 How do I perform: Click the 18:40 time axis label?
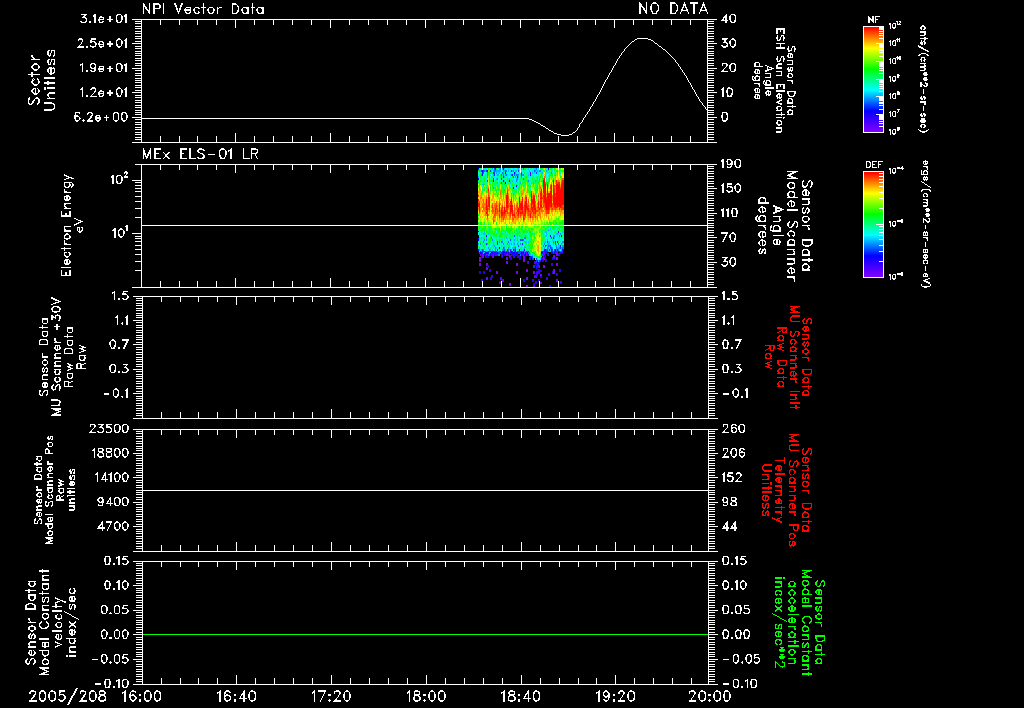click(x=520, y=696)
